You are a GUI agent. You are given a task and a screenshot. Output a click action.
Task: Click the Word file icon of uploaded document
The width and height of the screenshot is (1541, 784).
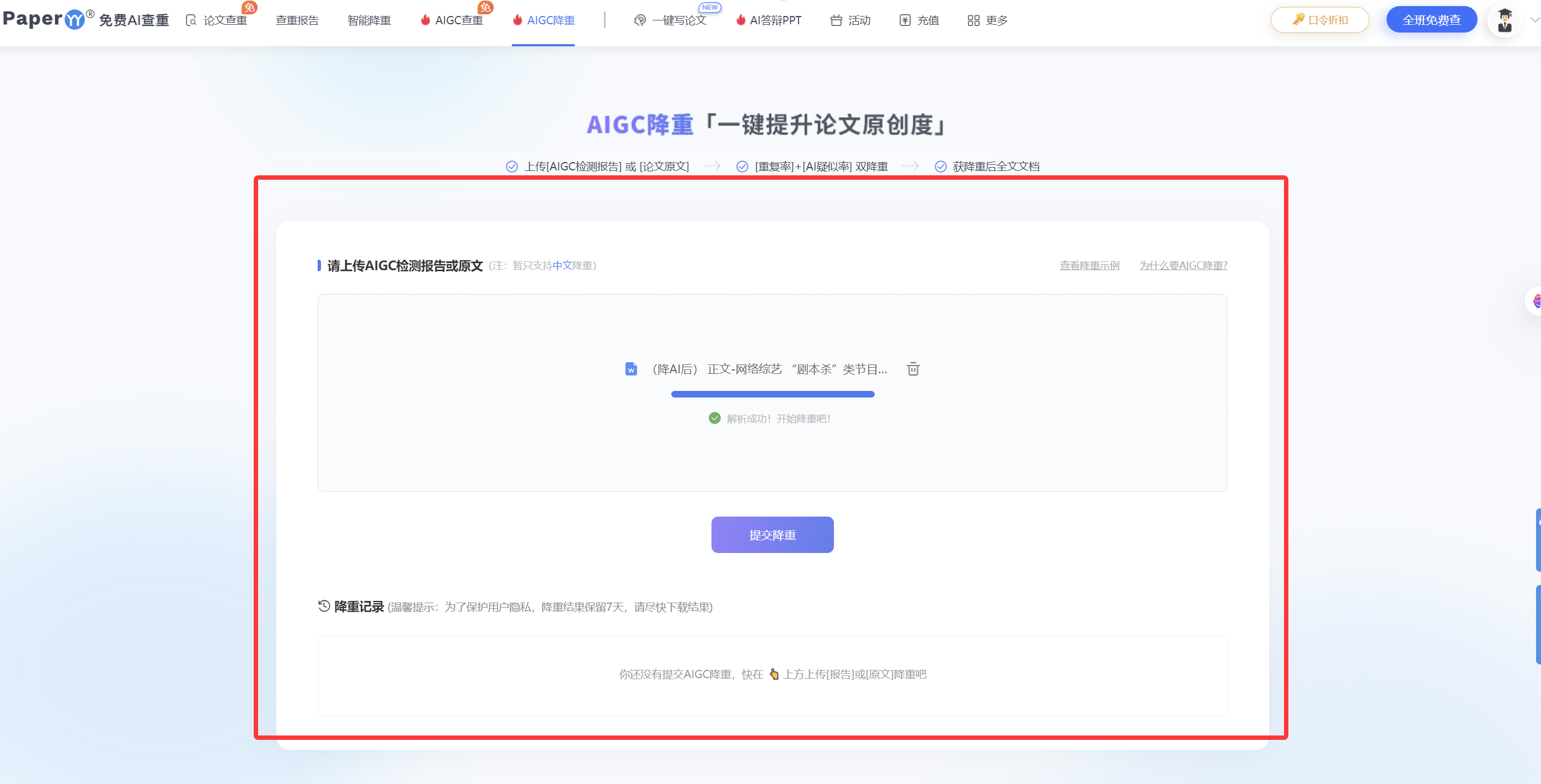[630, 369]
